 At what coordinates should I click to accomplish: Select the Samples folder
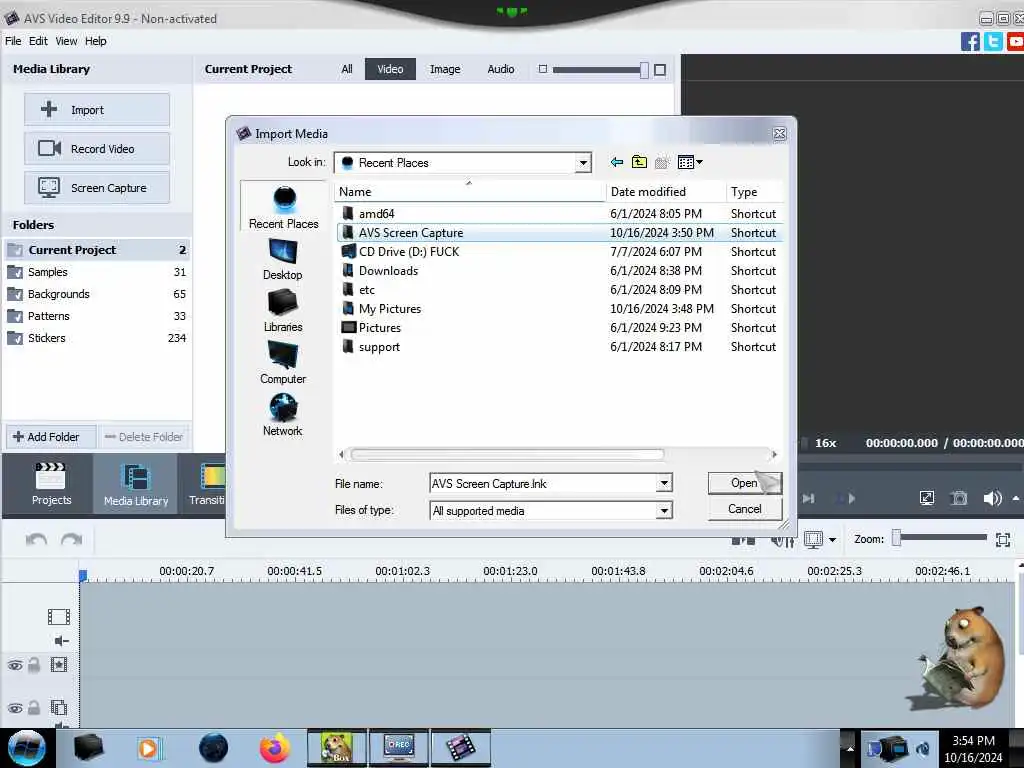tap(97, 272)
